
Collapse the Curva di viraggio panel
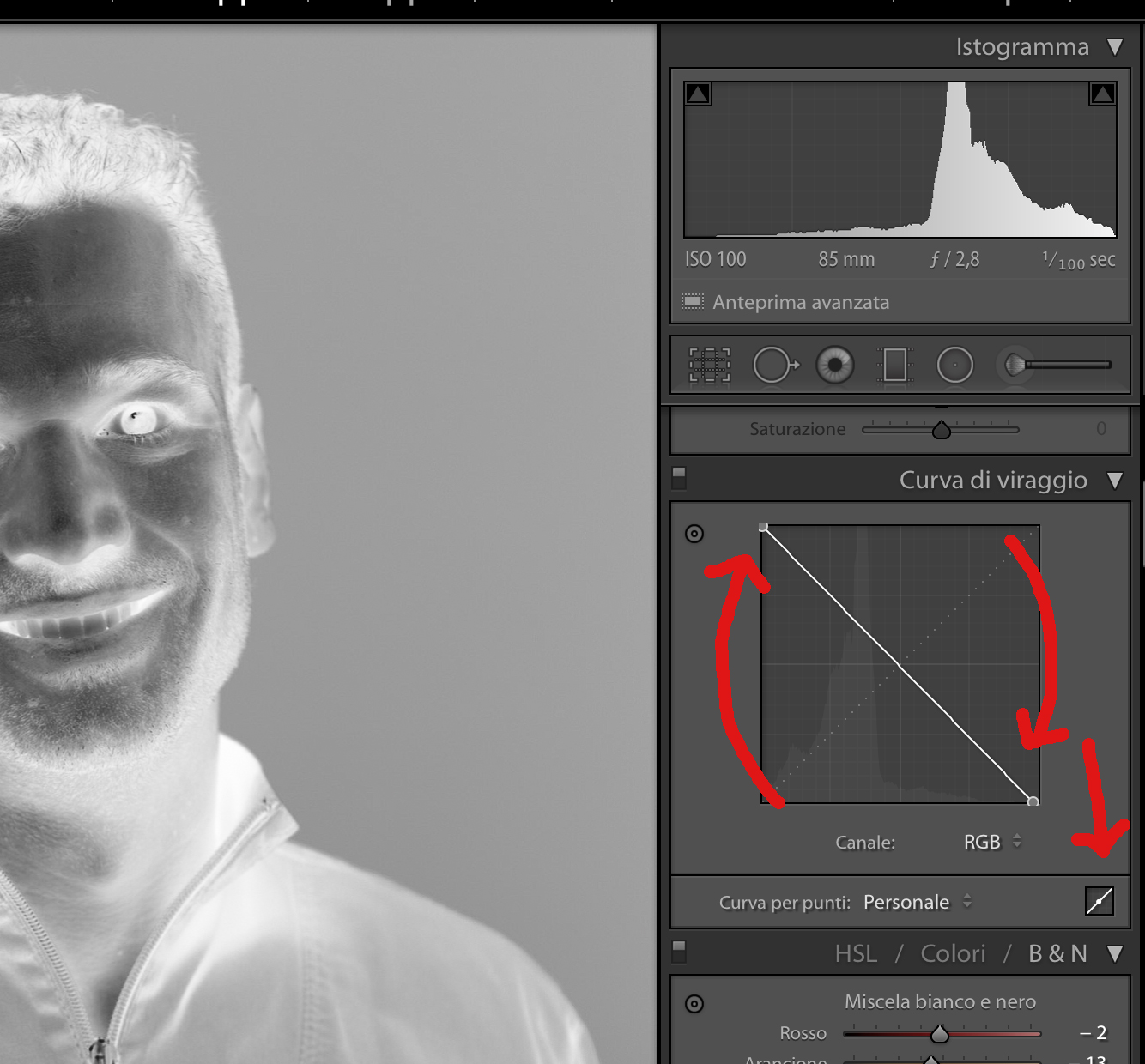(1114, 481)
